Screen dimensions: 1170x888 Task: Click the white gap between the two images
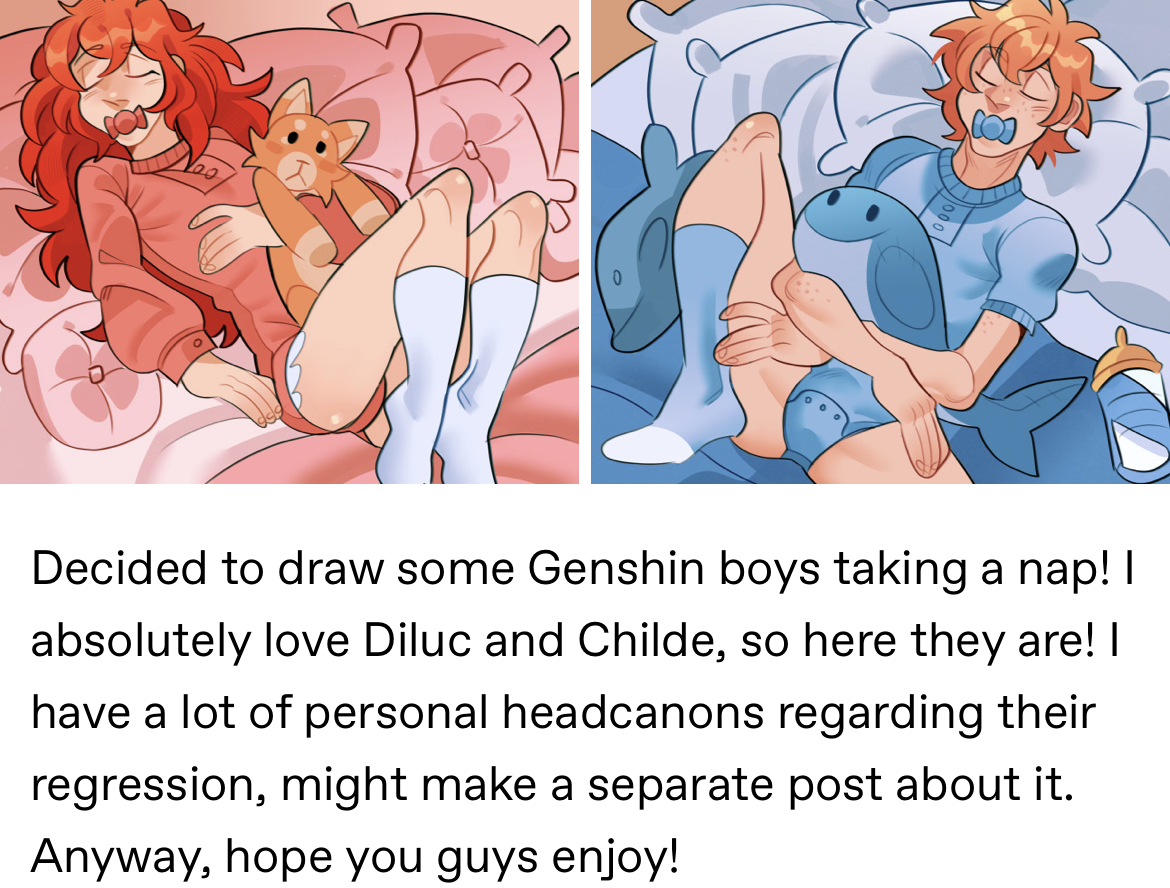pos(585,242)
